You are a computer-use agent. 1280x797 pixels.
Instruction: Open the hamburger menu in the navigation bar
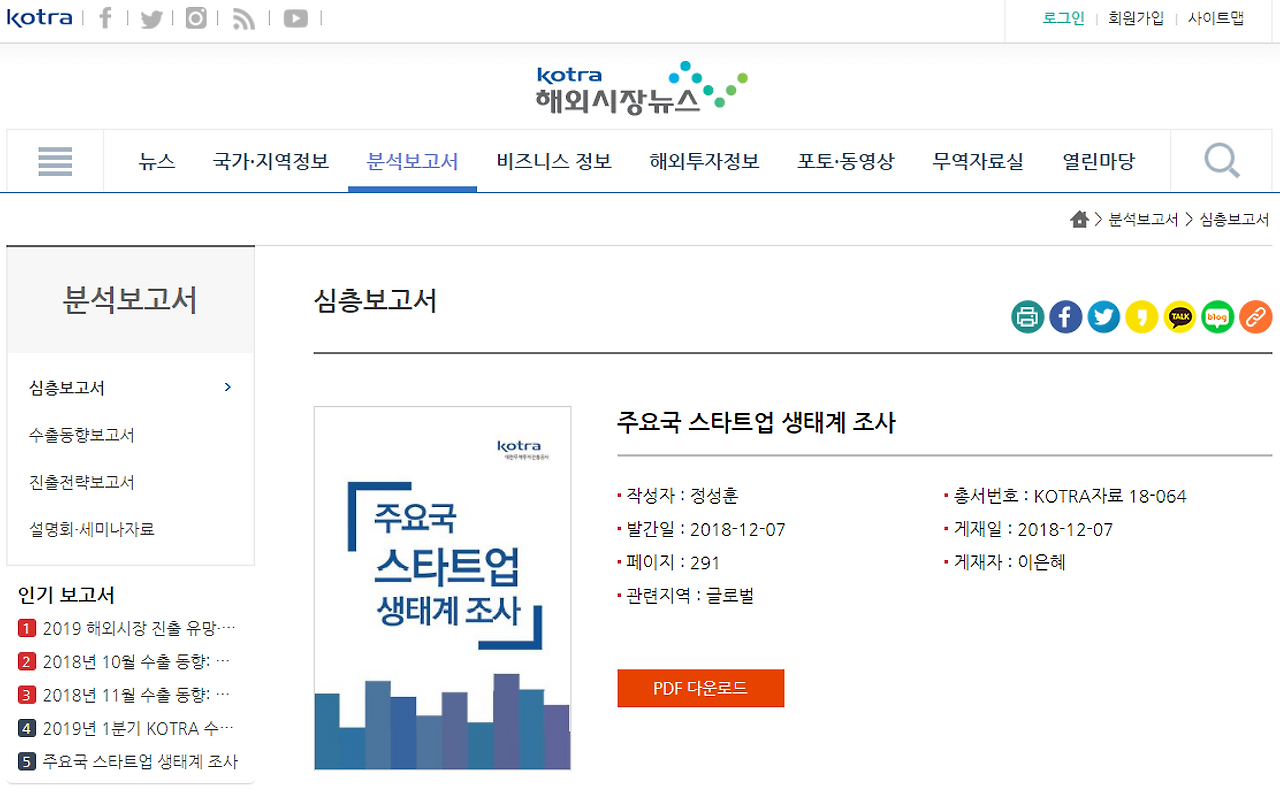tap(55, 160)
